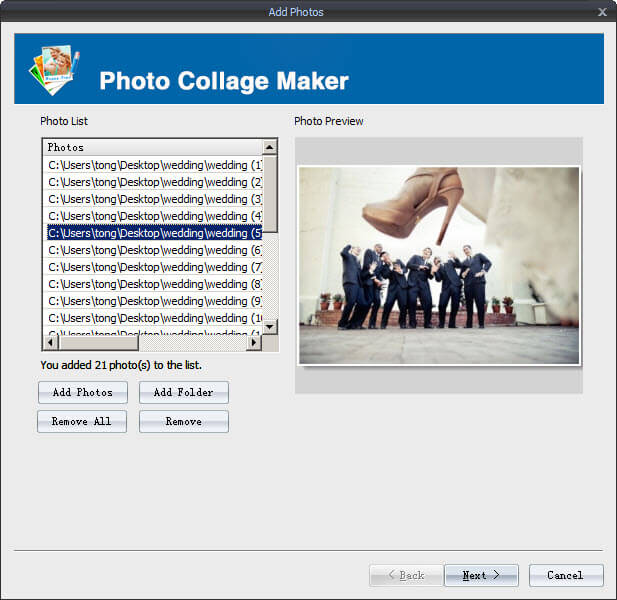Click the Add Folder button
This screenshot has height=600, width=617.
pos(183,392)
